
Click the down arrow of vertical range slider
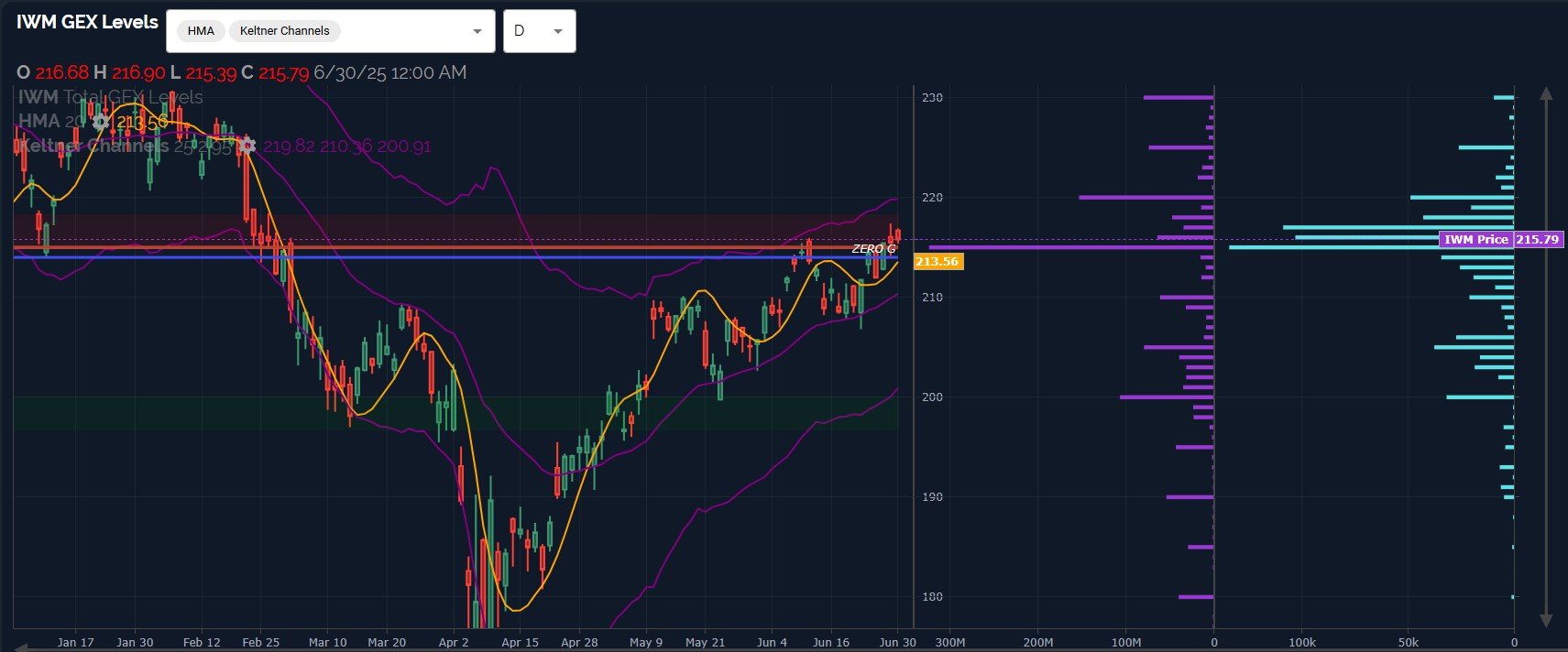1546,620
